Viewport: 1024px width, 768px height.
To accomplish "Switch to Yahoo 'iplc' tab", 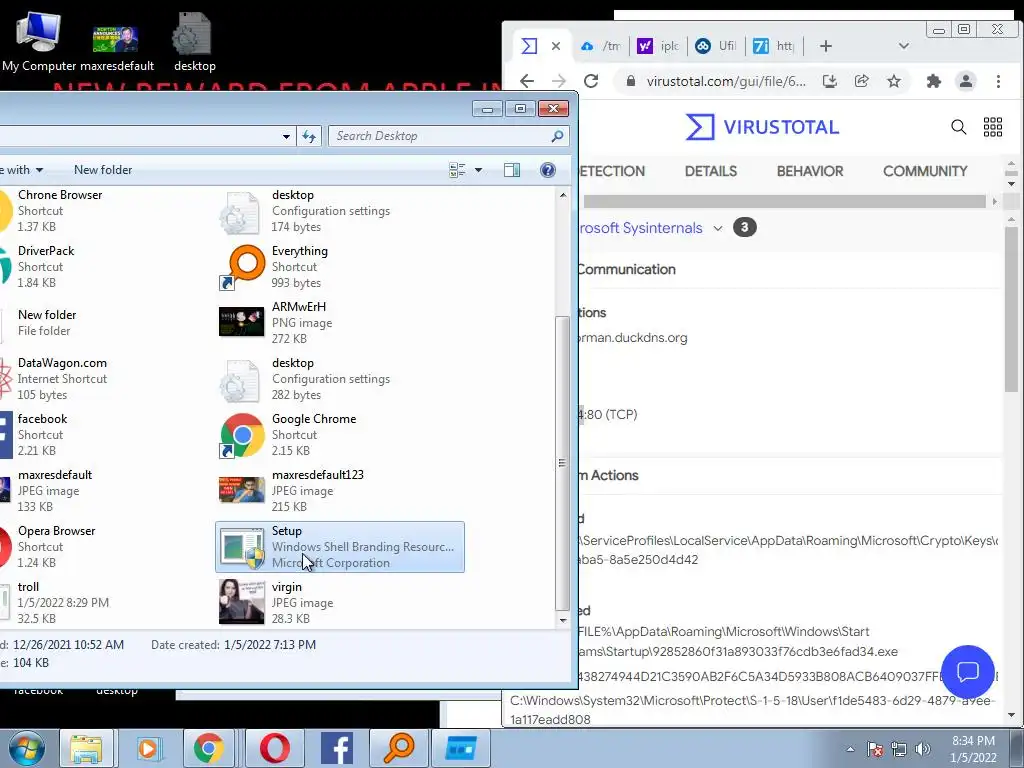I will click(x=658, y=46).
